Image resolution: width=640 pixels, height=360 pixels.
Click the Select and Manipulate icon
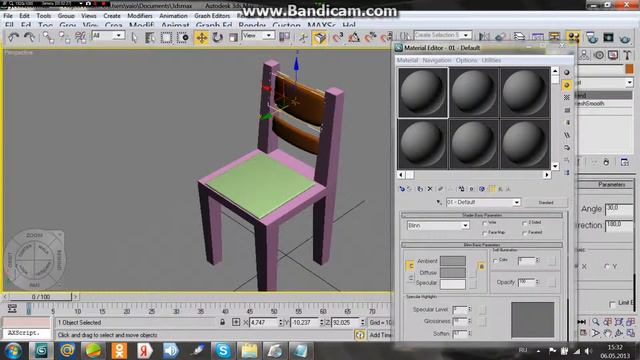point(303,38)
